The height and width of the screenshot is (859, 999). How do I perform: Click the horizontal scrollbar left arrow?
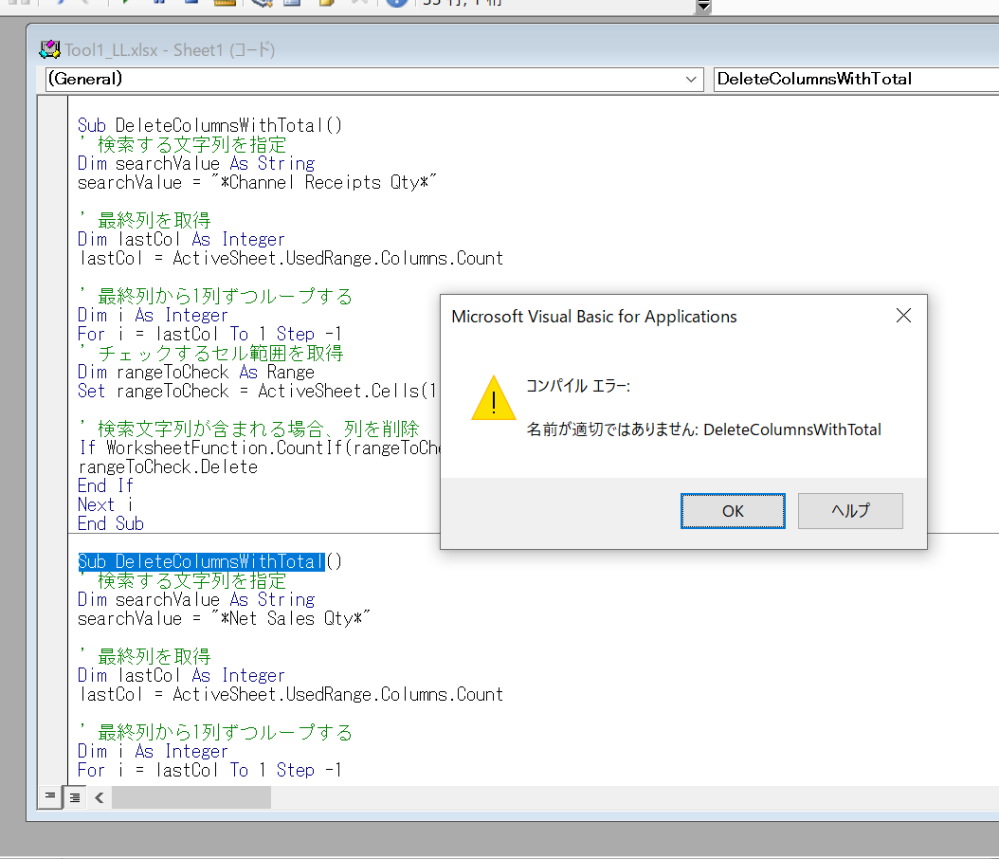click(99, 797)
